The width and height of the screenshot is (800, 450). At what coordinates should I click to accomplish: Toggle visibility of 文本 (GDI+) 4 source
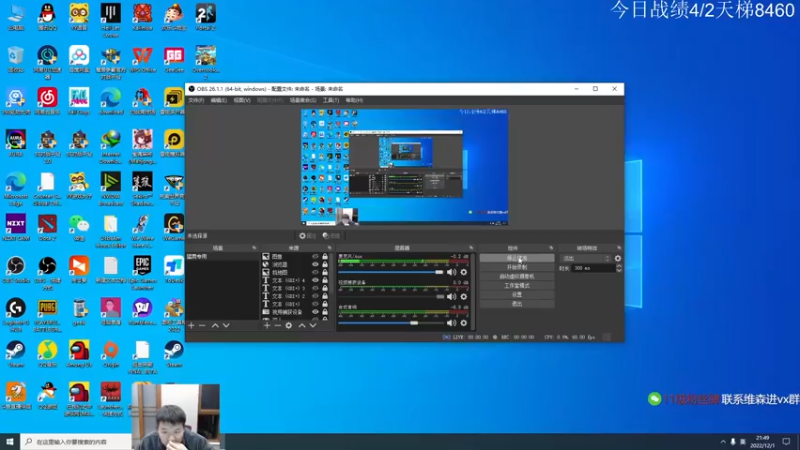pyautogui.click(x=315, y=280)
